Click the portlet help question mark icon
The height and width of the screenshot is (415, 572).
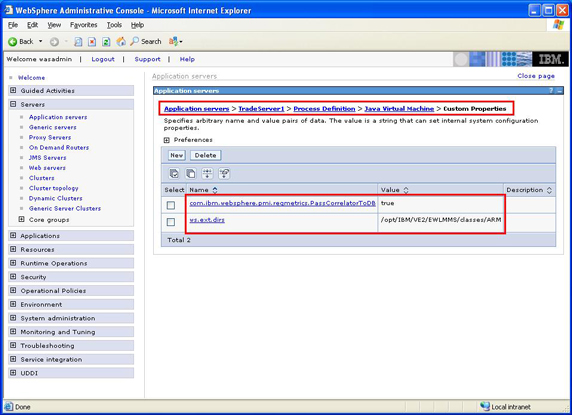pyautogui.click(x=551, y=91)
